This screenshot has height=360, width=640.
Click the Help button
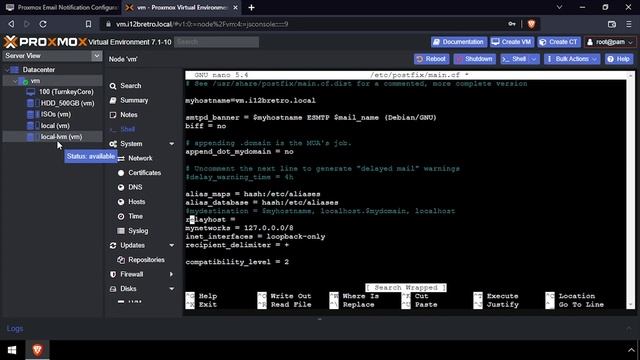point(619,59)
